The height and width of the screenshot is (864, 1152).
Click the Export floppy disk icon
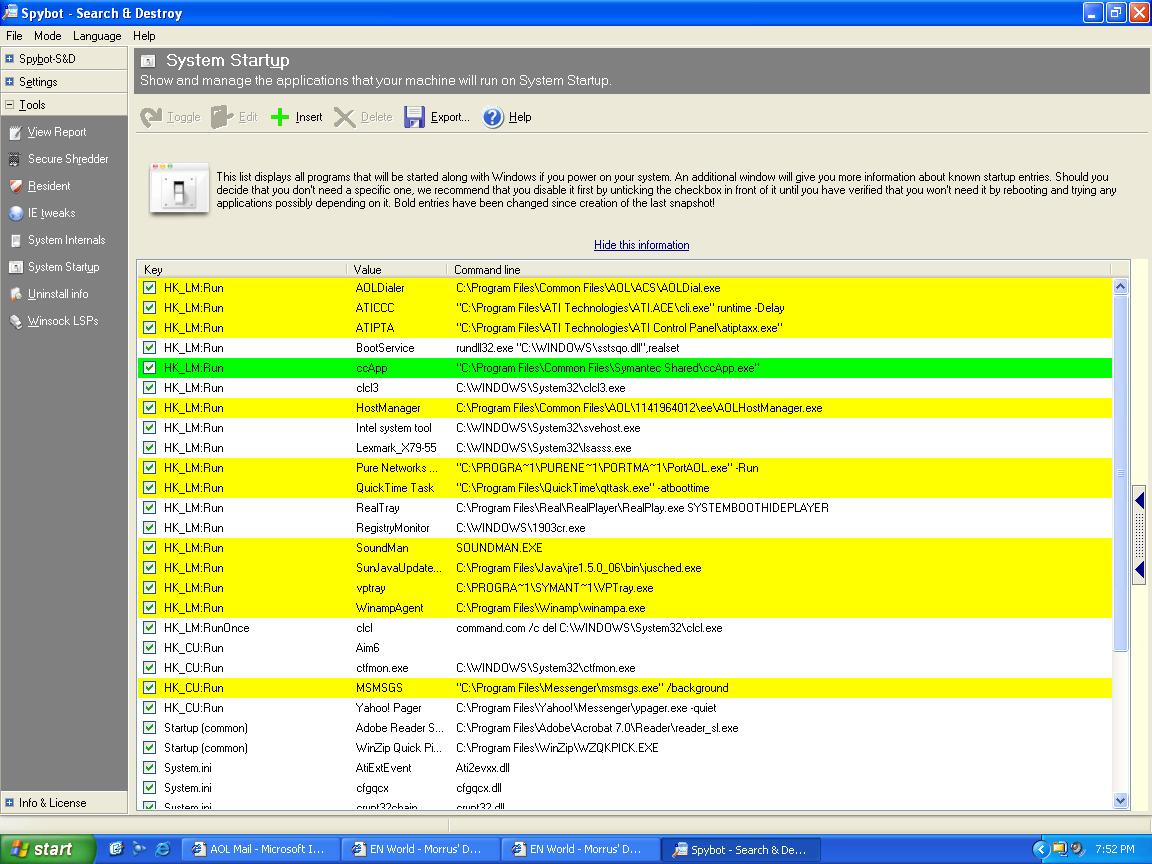coord(414,117)
